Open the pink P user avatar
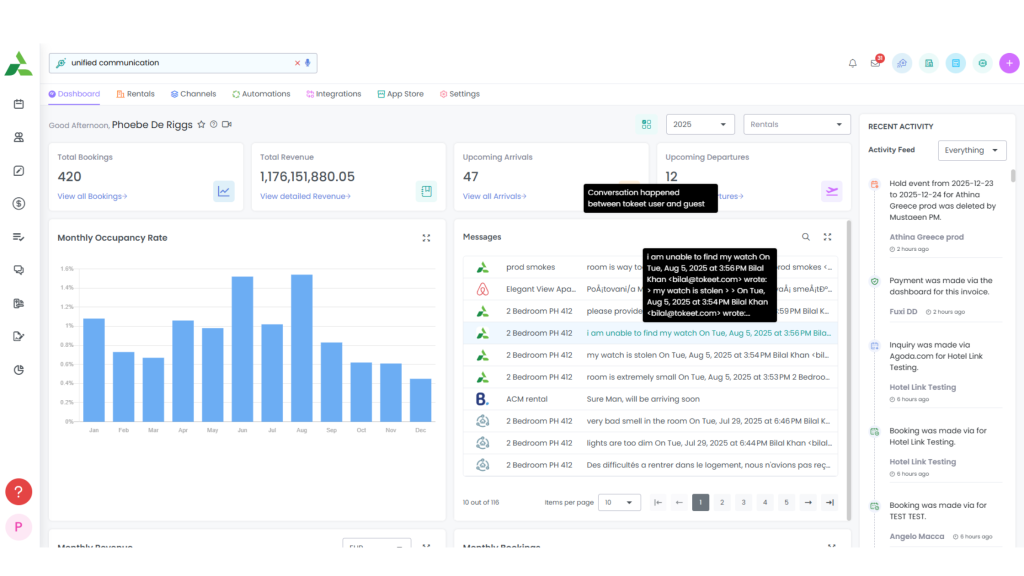Viewport: 1024px width, 576px height. tap(18, 526)
